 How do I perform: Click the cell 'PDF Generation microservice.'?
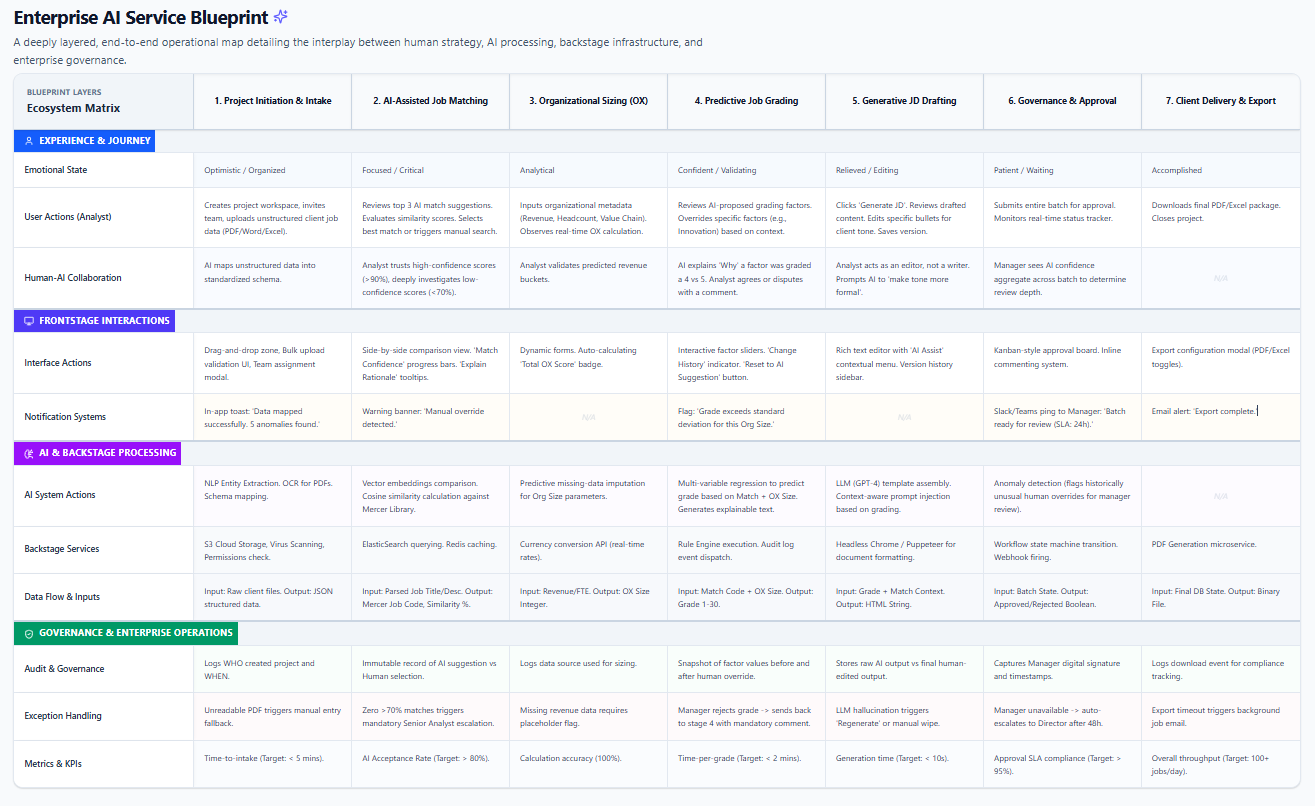pyautogui.click(x=1220, y=549)
